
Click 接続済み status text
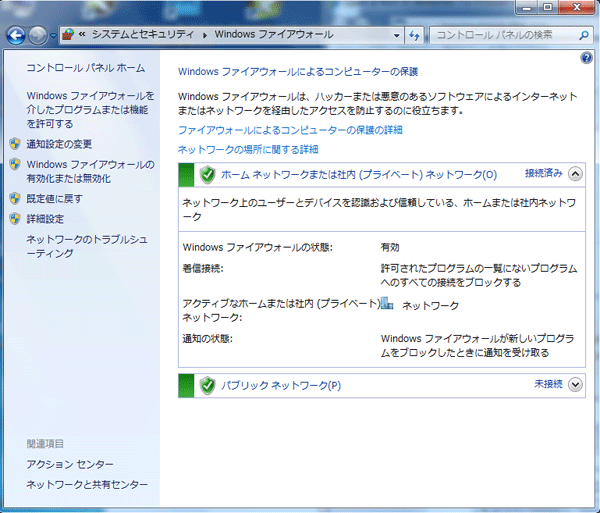click(544, 174)
